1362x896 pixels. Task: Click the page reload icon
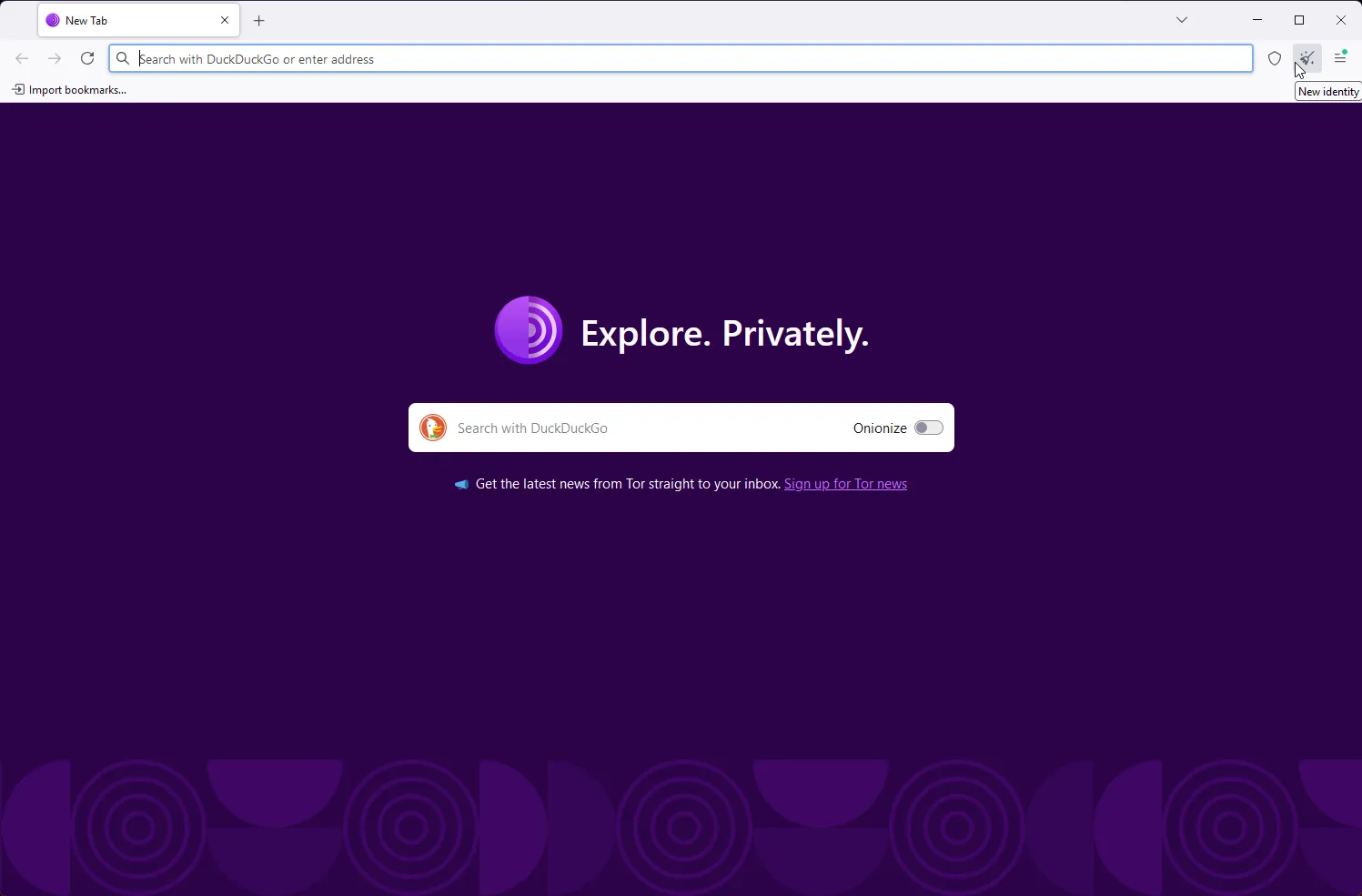[87, 58]
